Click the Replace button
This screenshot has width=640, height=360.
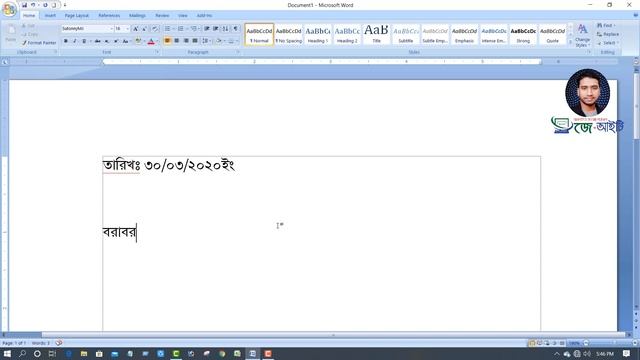pyautogui.click(x=608, y=34)
